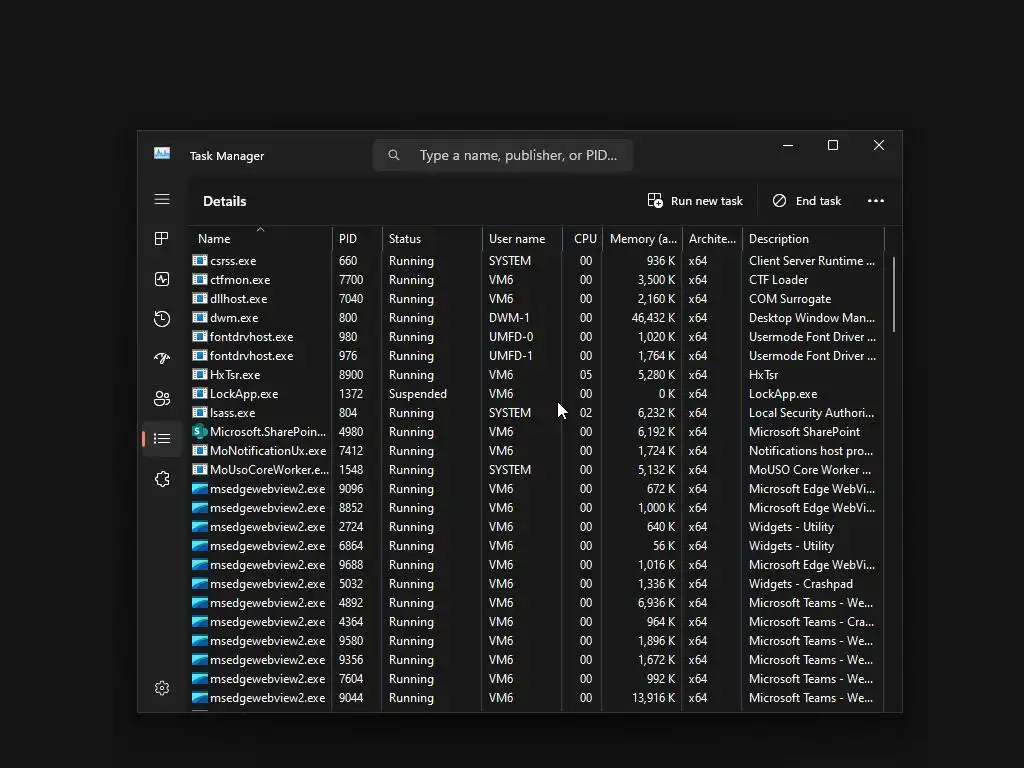
Task: Select msedgewebview2.exe row with PID 9688
Action: 537,564
